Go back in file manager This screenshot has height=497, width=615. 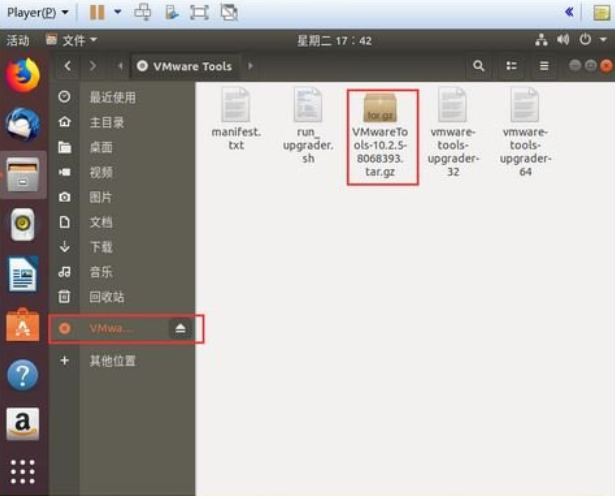(68, 66)
